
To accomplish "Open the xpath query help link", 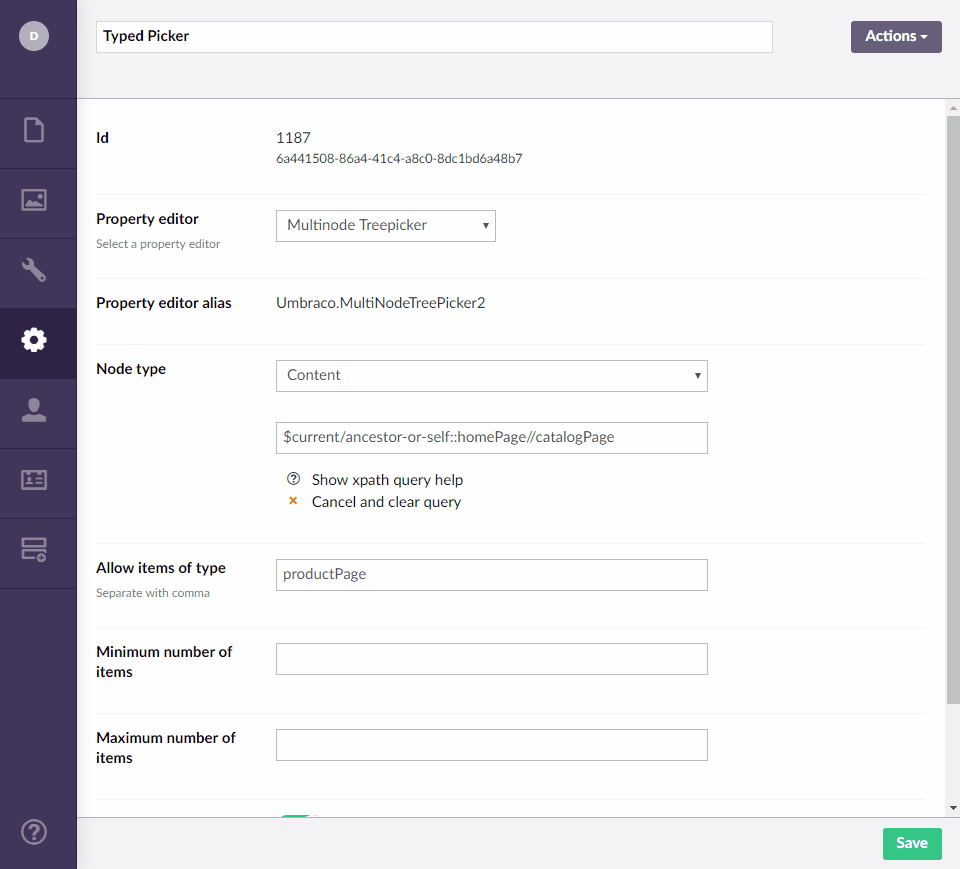I will (386, 479).
